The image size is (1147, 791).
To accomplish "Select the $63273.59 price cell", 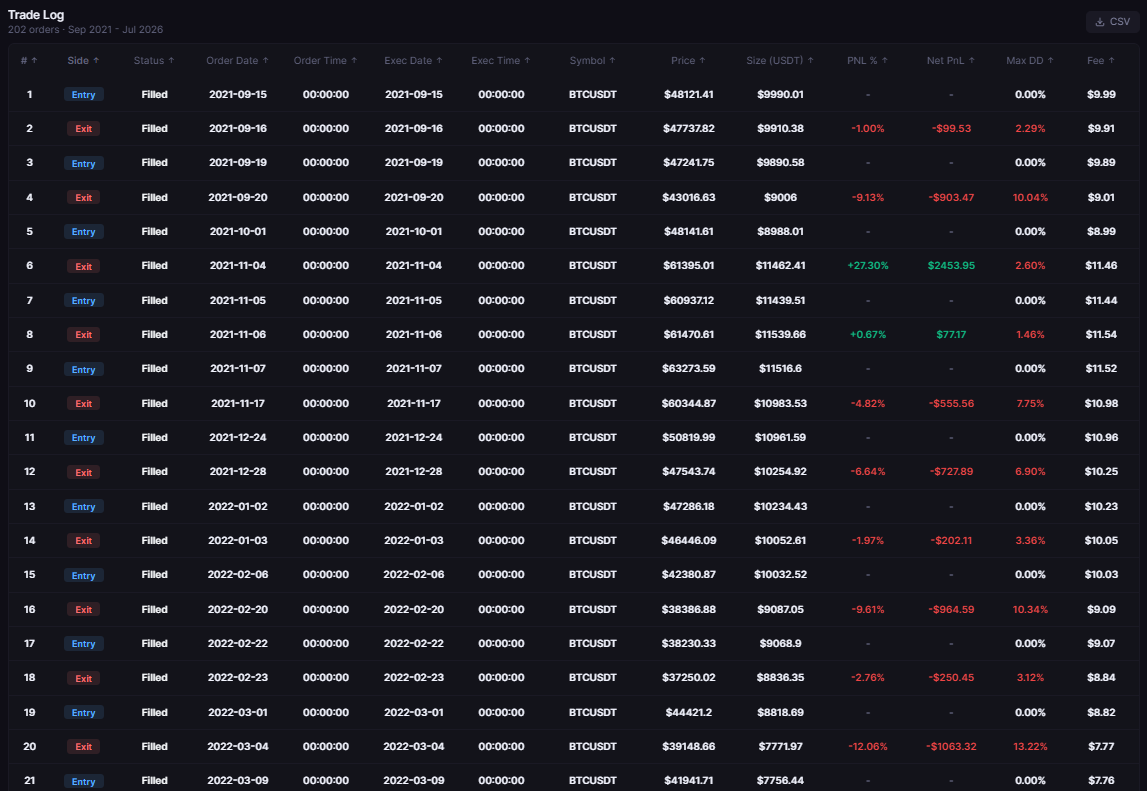I will [x=688, y=369].
